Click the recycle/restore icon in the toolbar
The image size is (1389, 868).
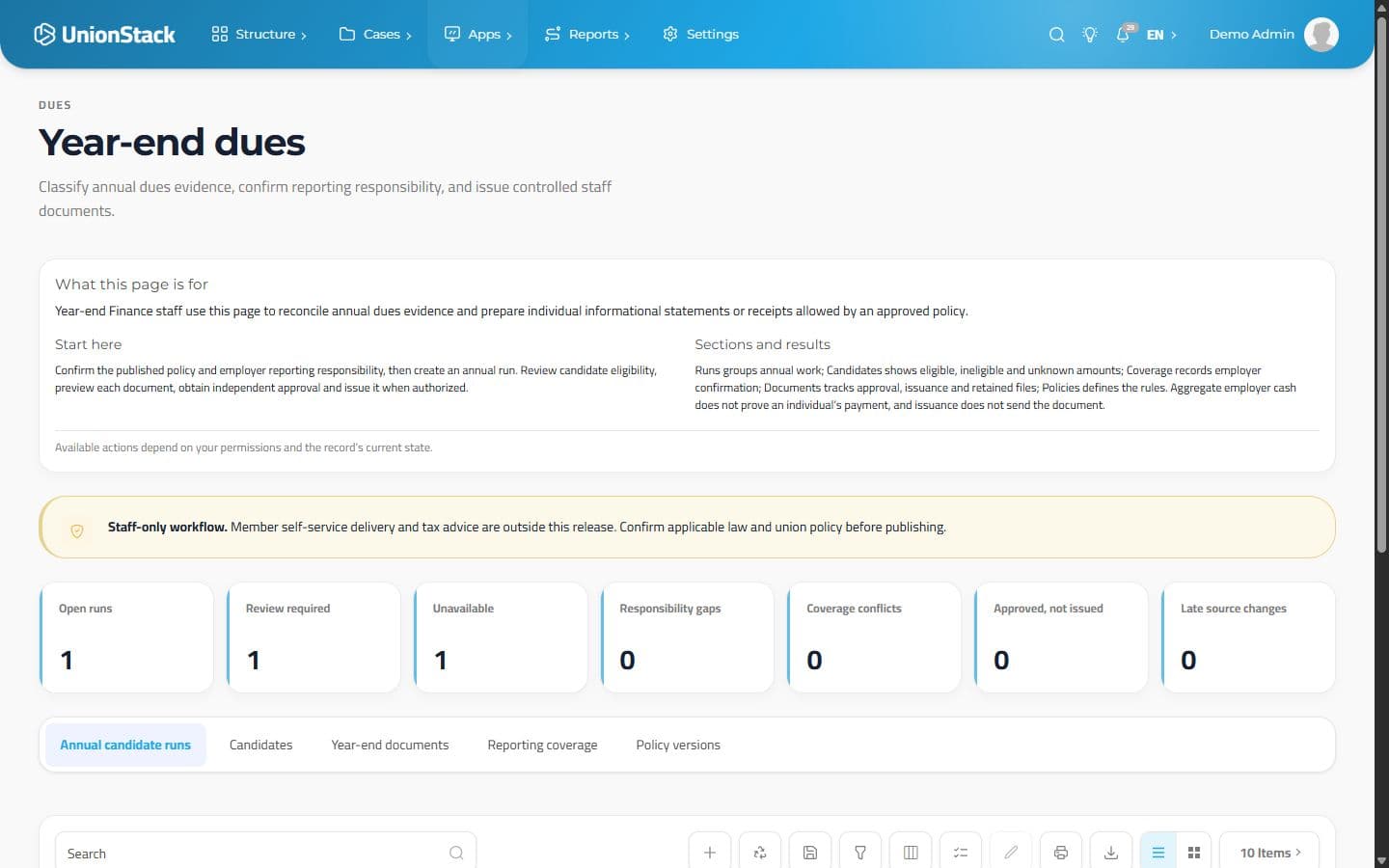(760, 853)
